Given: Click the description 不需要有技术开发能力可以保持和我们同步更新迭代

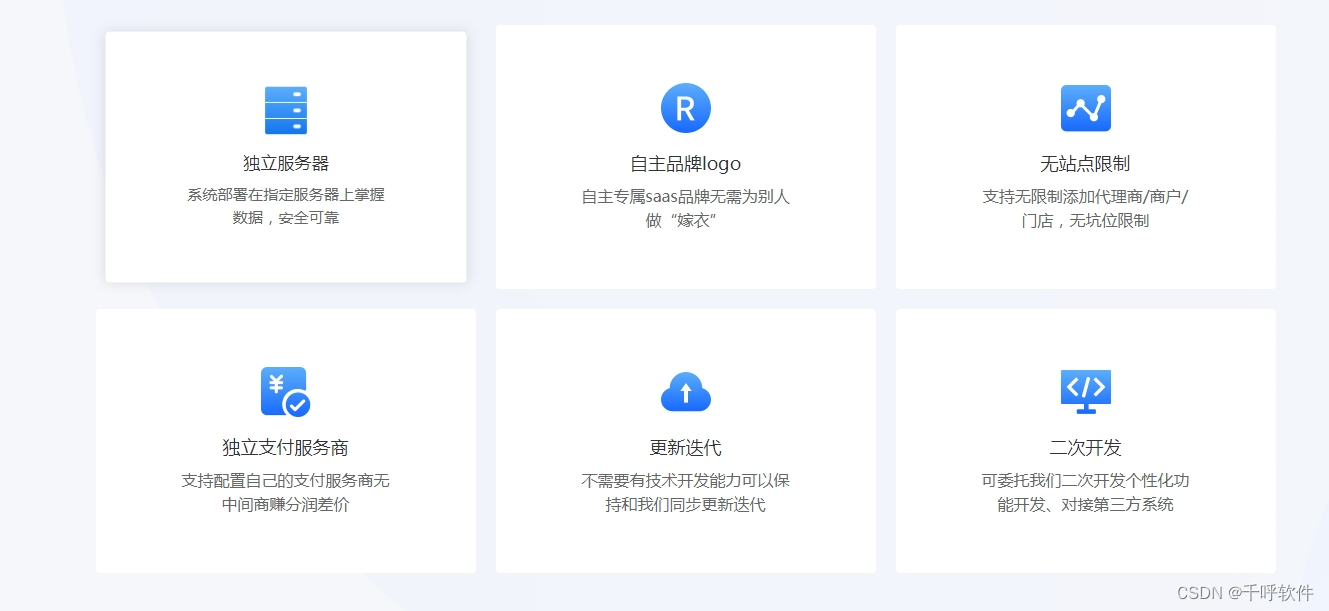Looking at the screenshot, I should (686, 493).
